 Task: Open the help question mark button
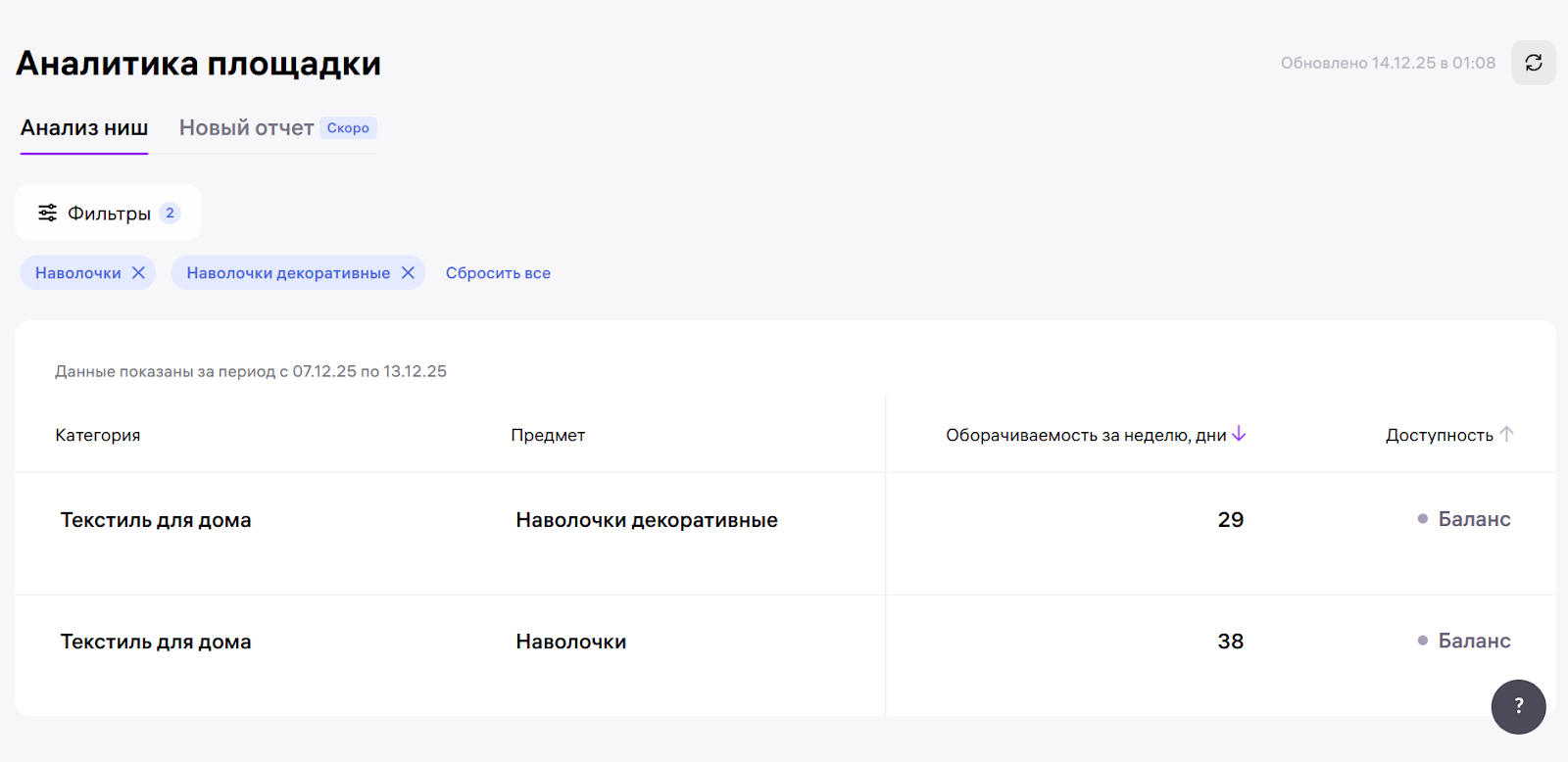[1518, 706]
